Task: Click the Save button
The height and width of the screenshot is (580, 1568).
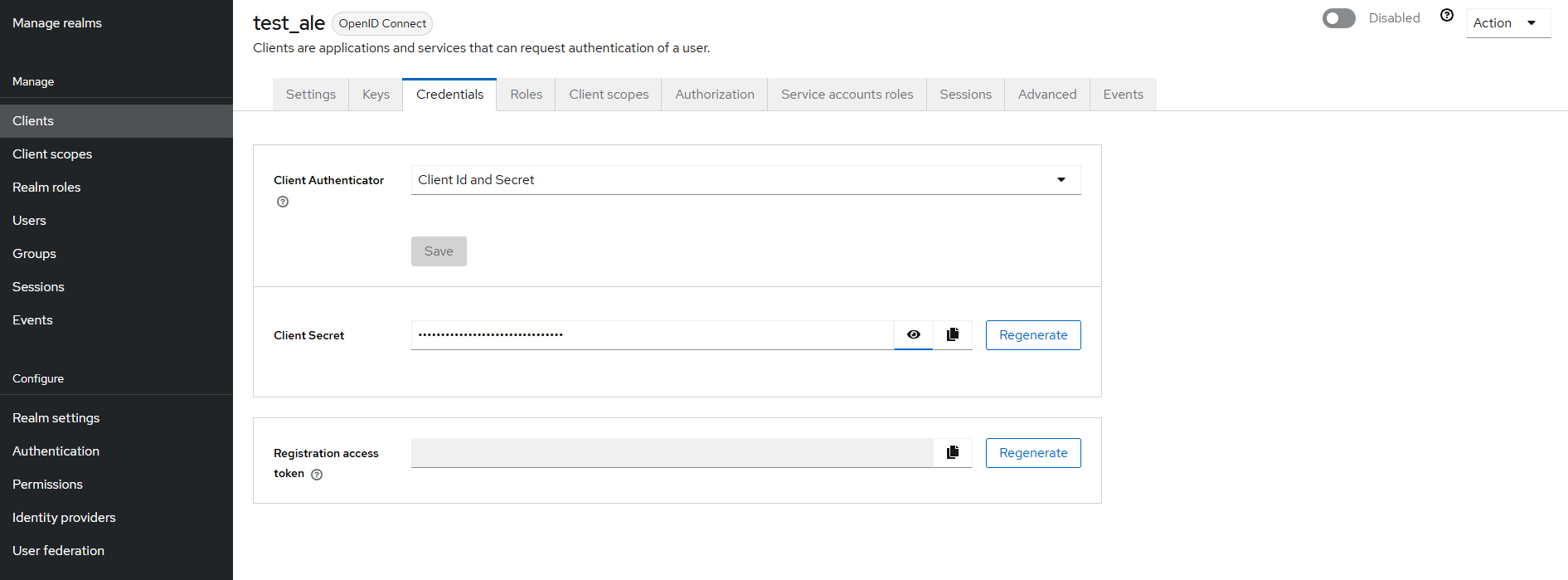Action: [x=439, y=251]
